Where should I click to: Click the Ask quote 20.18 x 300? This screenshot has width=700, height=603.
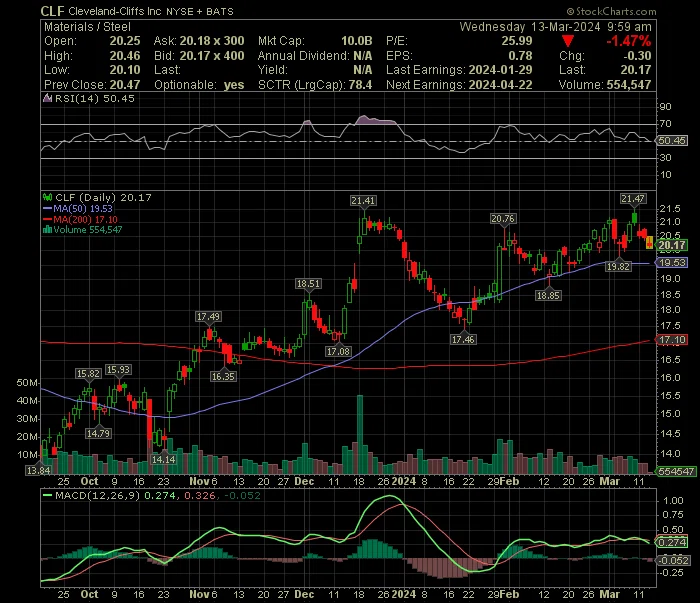212,41
